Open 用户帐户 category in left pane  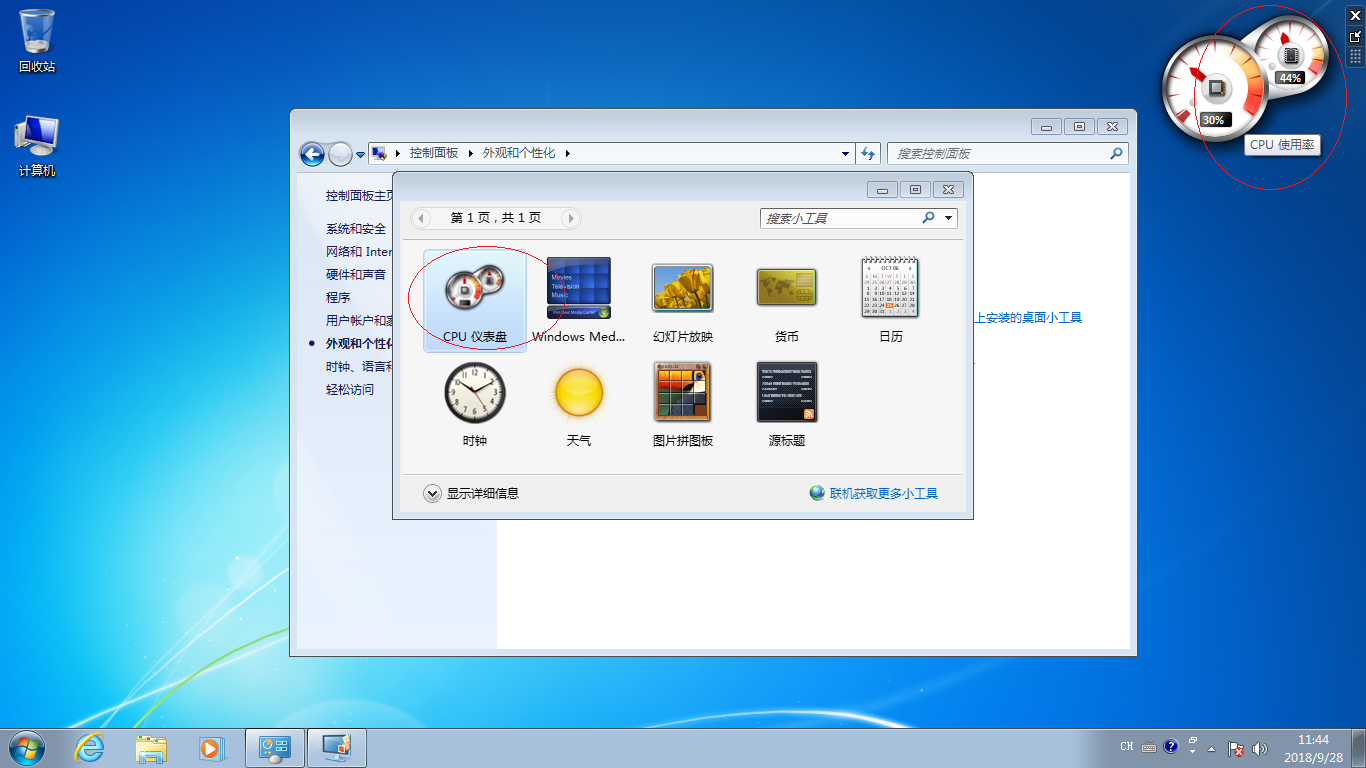tap(359, 321)
